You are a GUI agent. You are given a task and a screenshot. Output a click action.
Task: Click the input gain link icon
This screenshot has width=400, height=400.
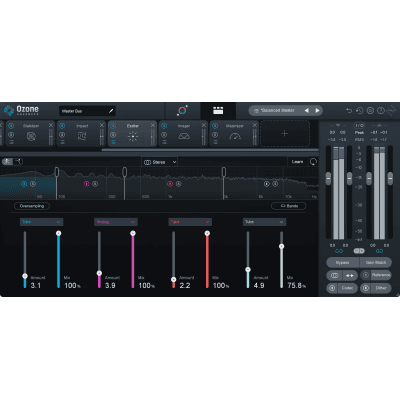339,251
